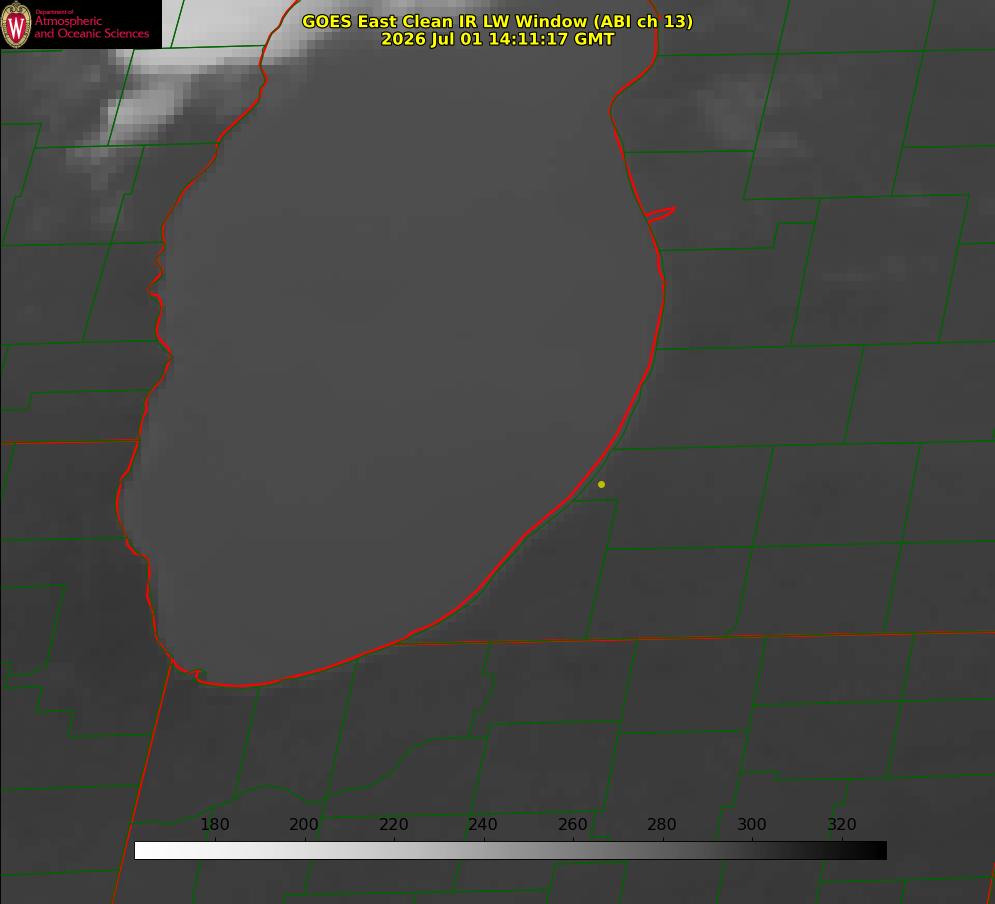Click the 200 colorbar label
This screenshot has width=995, height=904.
coord(303,824)
